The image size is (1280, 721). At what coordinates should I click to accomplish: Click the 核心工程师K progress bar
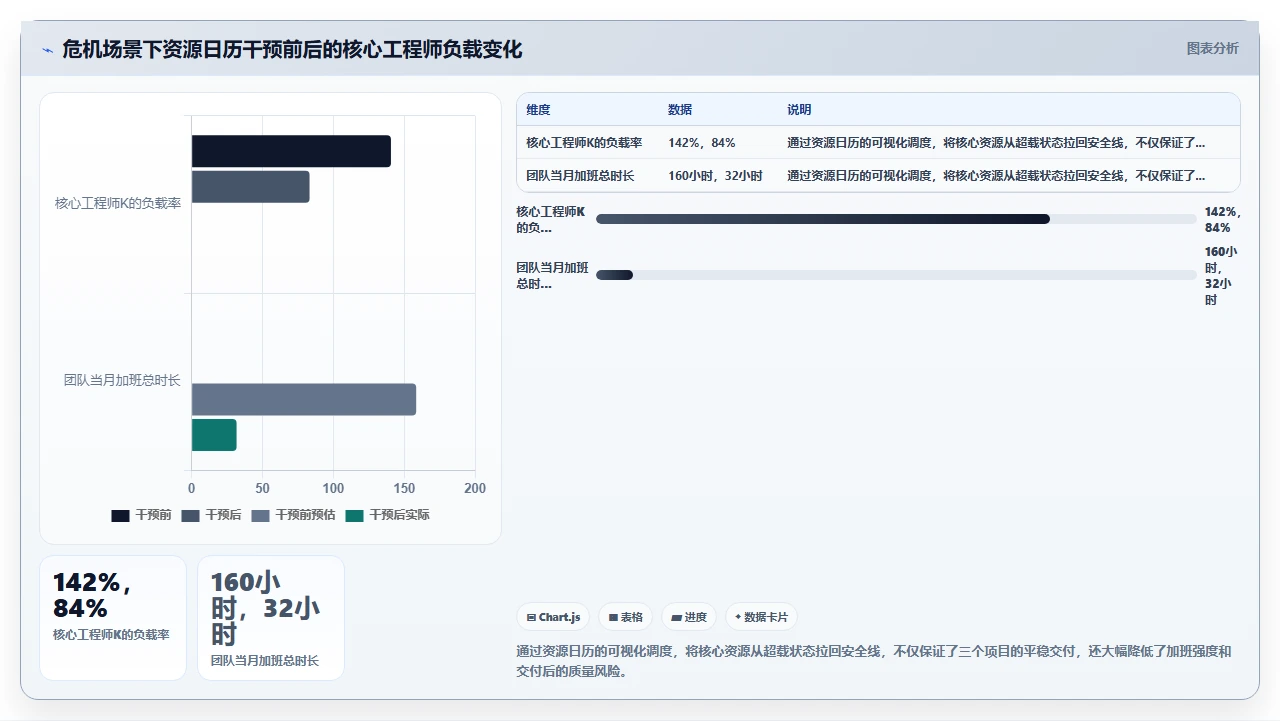pos(896,219)
